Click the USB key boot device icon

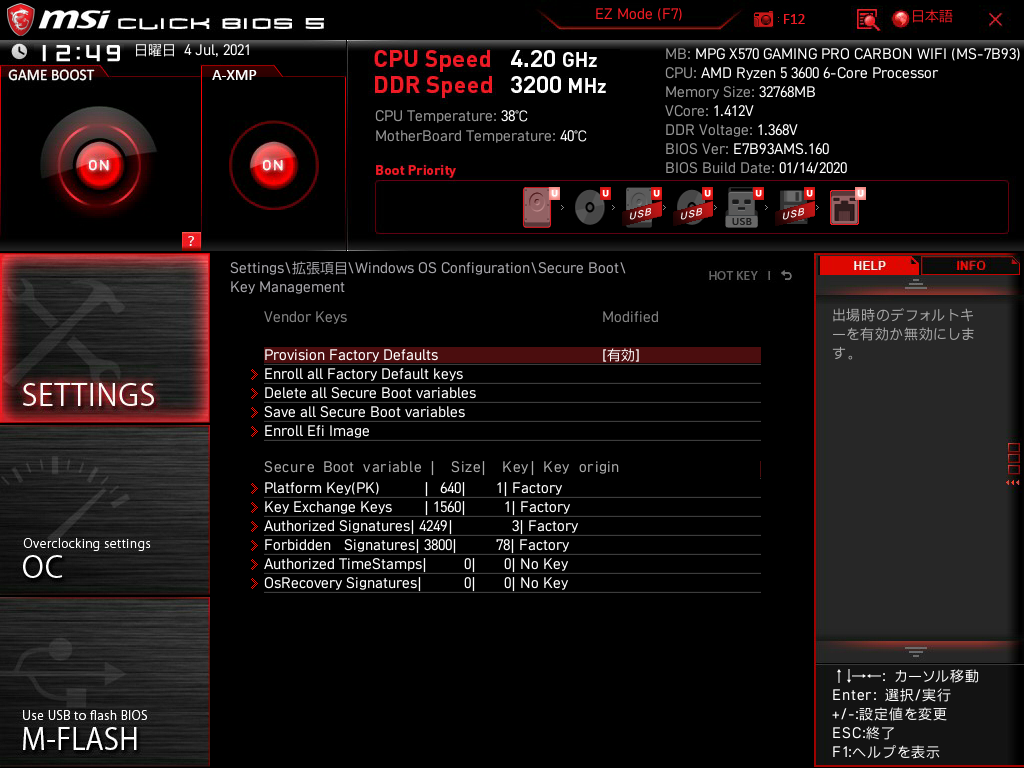click(744, 208)
